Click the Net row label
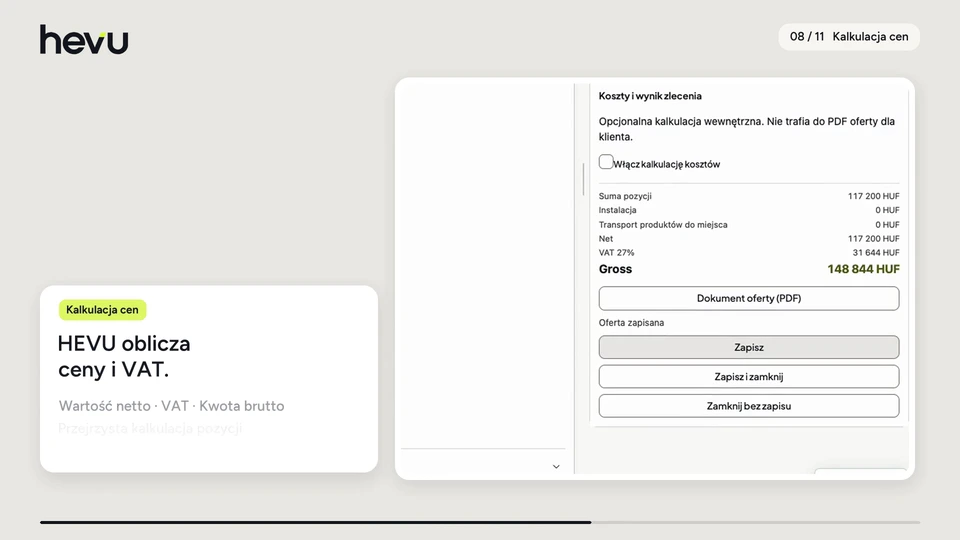The image size is (960, 540). click(x=606, y=239)
